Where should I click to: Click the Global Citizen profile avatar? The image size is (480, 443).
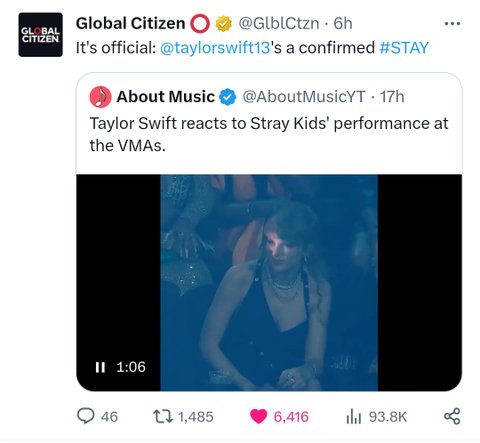coord(40,35)
